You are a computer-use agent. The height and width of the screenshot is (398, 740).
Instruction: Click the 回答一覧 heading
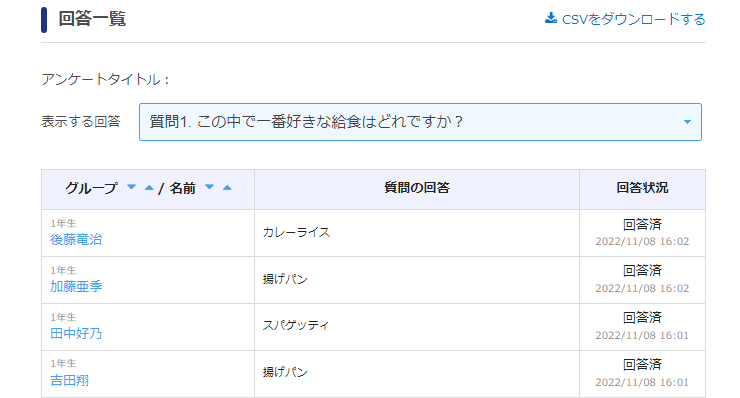tap(92, 19)
